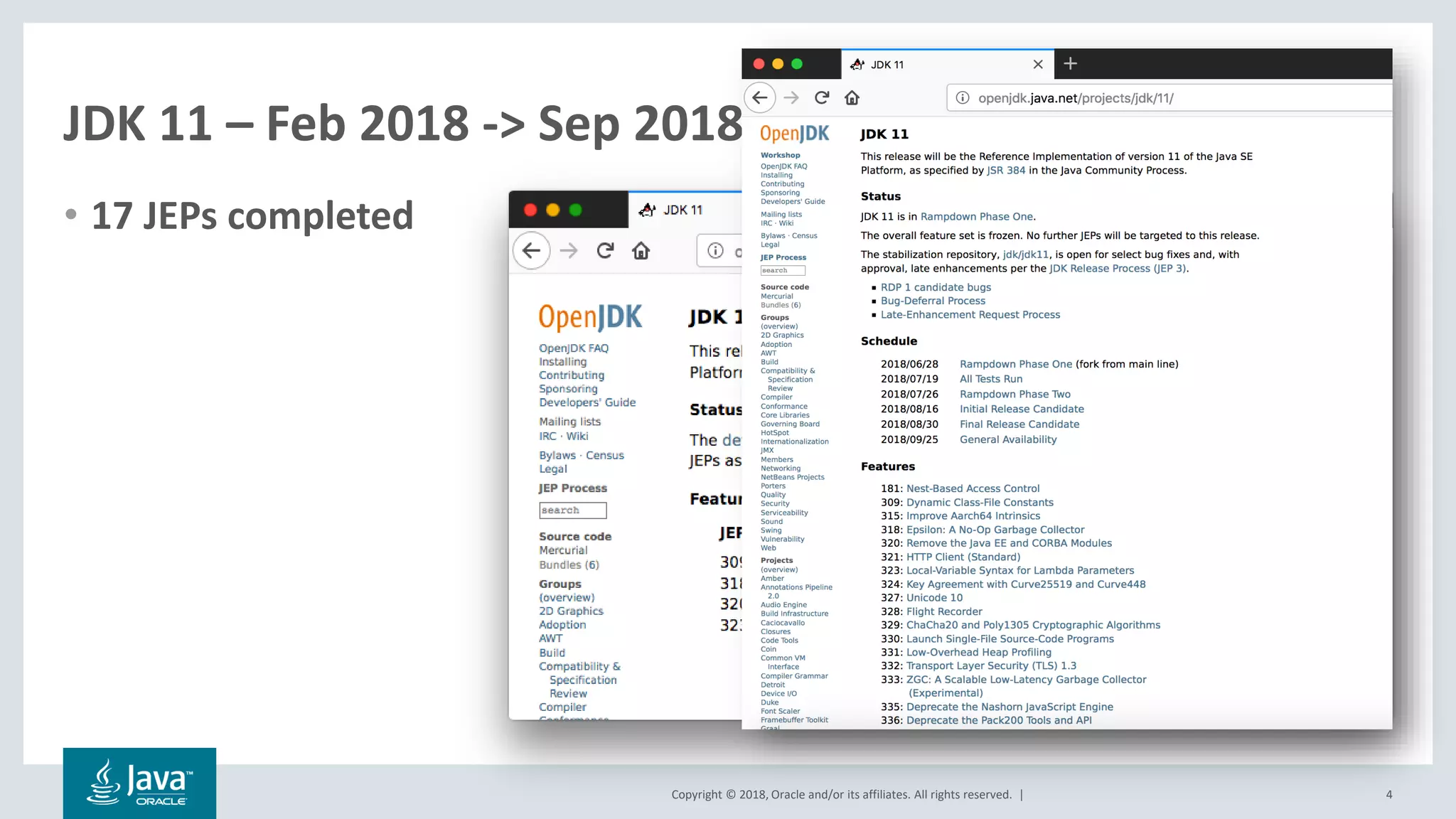Open Wiki link in rear window sidebar
The image size is (1456, 819).
(x=577, y=436)
